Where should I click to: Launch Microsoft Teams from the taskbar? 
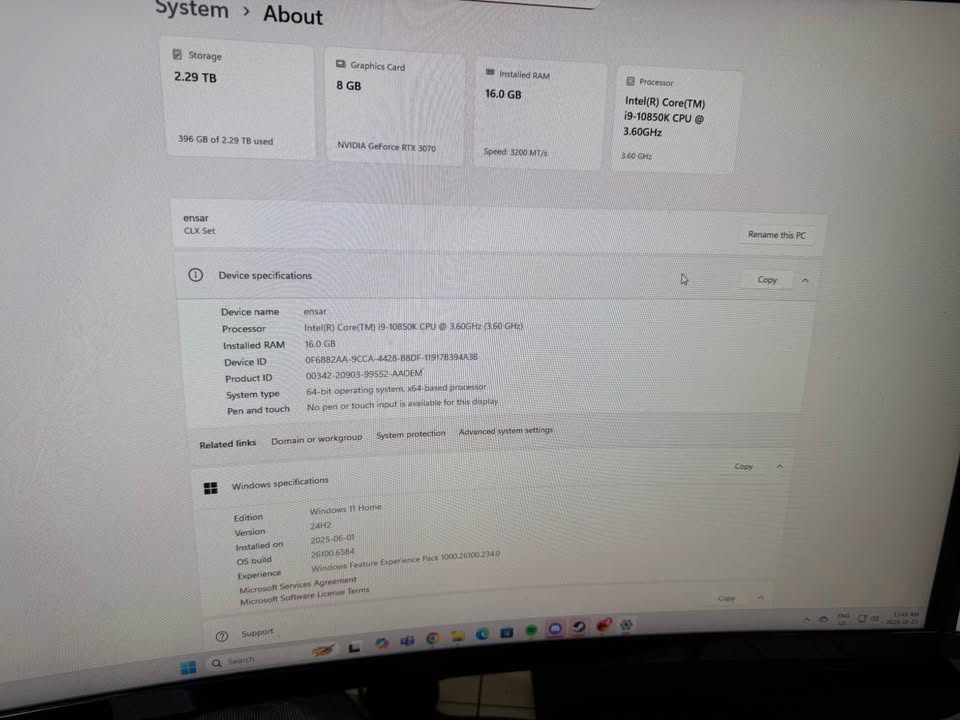407,640
